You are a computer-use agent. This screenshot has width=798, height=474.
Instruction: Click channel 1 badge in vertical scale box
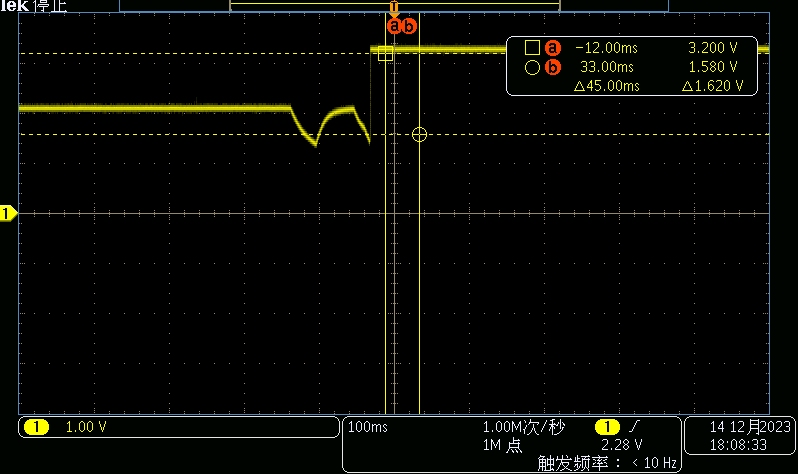tap(36, 427)
